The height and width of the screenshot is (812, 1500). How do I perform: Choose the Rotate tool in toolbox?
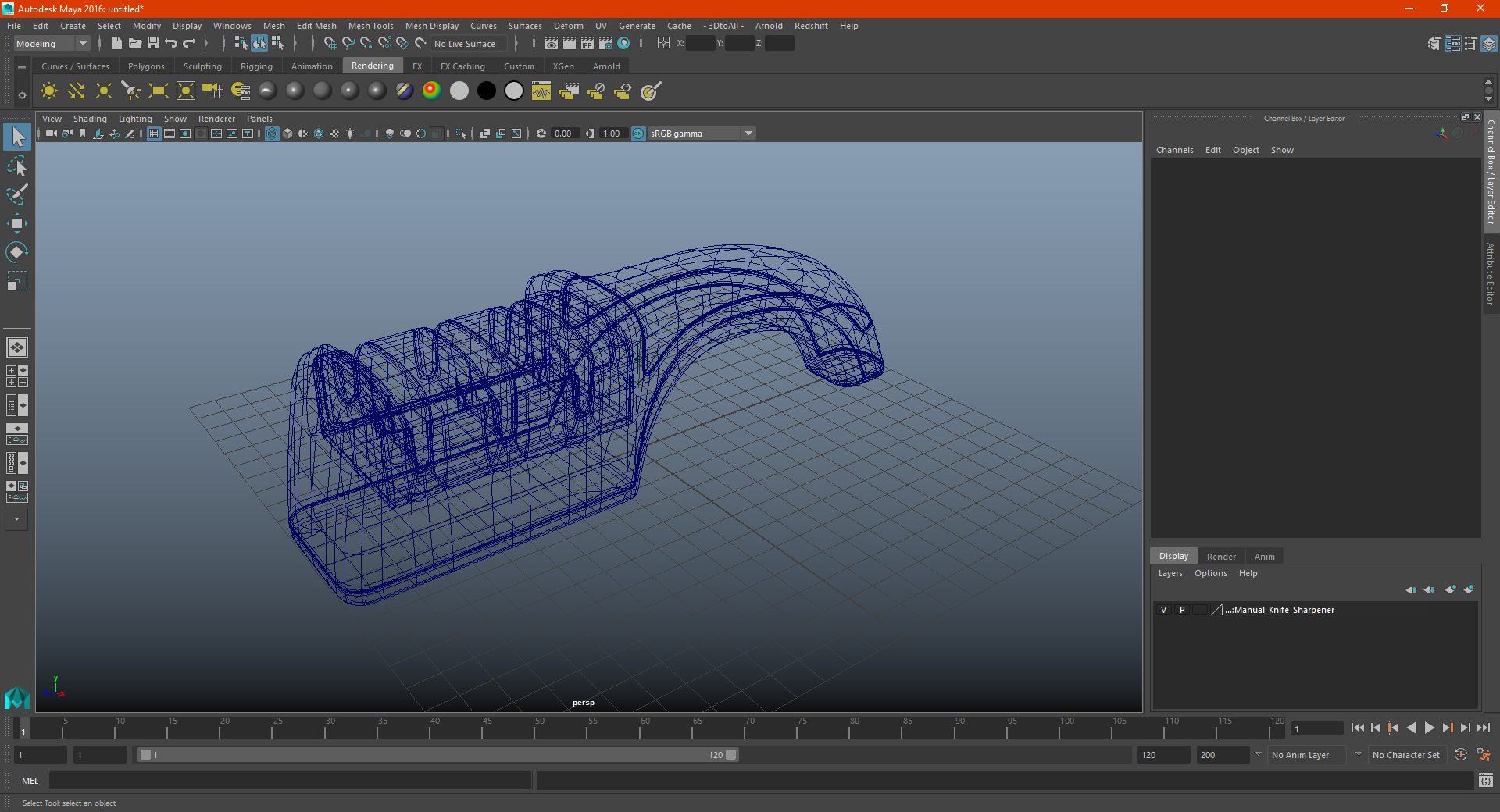tap(17, 252)
